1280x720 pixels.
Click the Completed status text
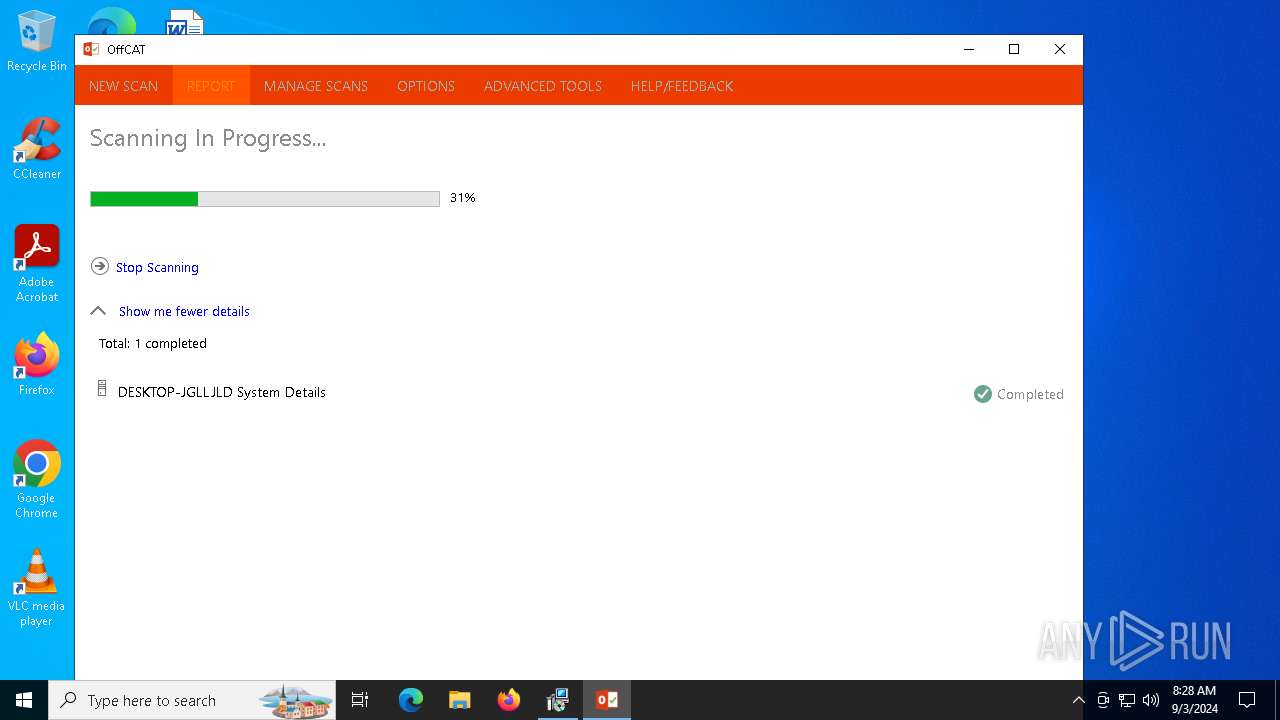click(x=1030, y=394)
